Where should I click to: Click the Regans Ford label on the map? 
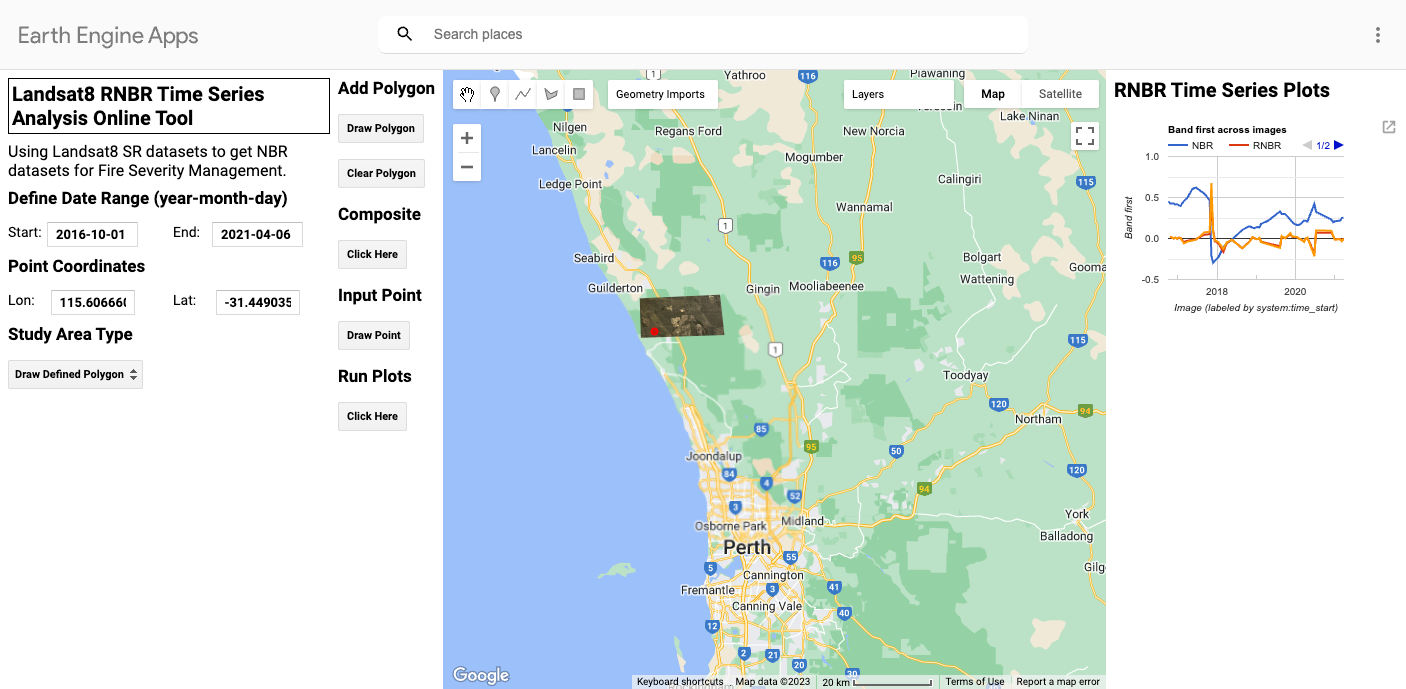click(x=688, y=131)
